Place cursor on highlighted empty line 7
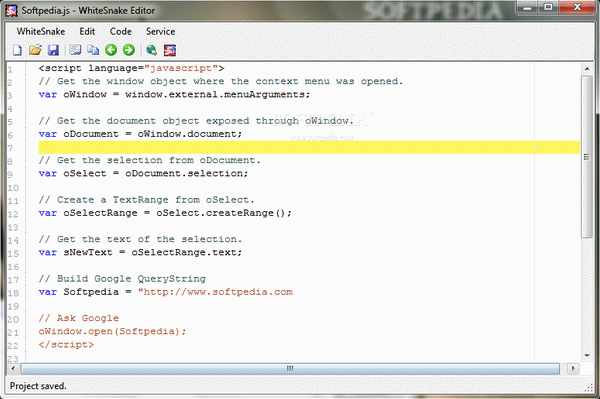Viewport: 600px width, 399px height. click(x=309, y=147)
